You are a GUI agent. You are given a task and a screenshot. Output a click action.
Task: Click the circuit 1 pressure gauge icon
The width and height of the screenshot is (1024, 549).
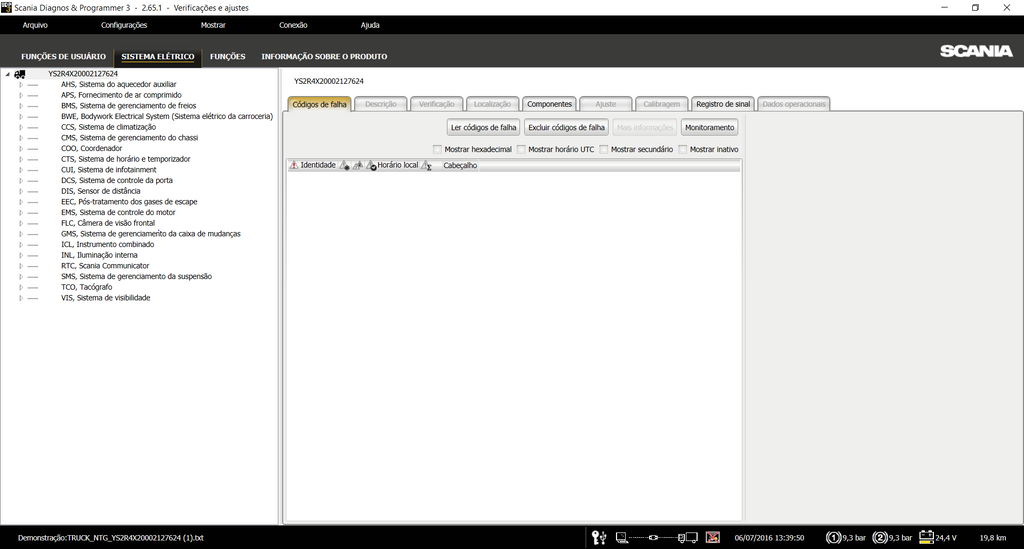coord(833,538)
